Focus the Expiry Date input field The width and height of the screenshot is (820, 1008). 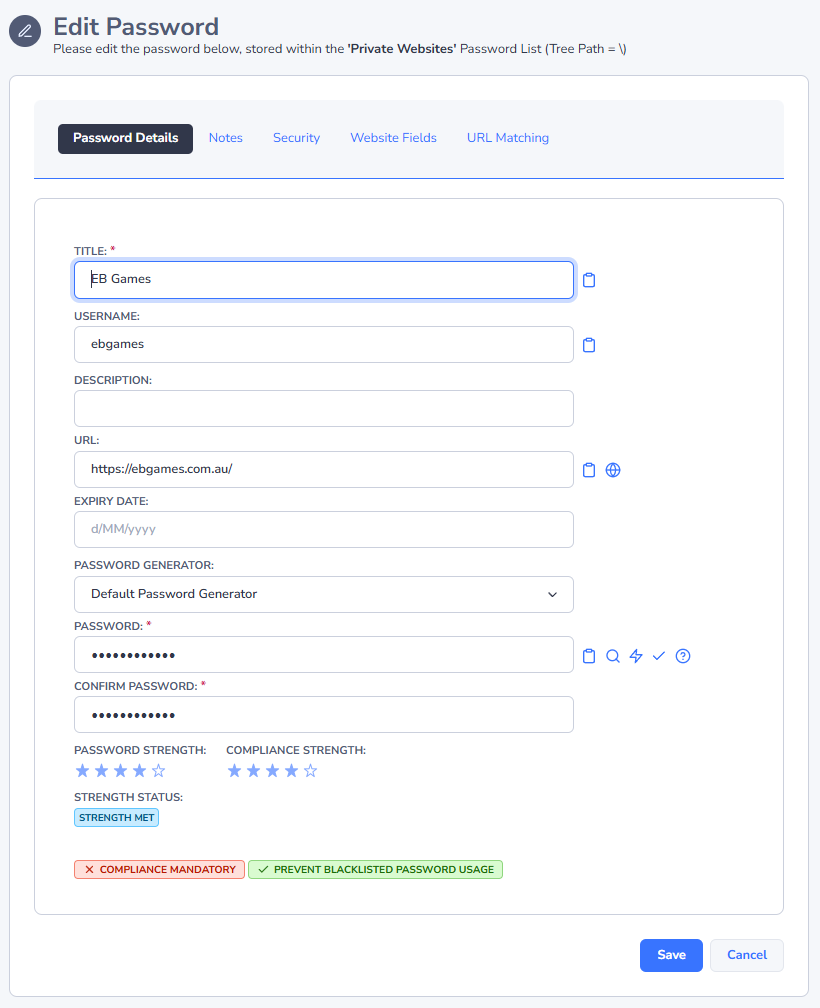click(324, 529)
